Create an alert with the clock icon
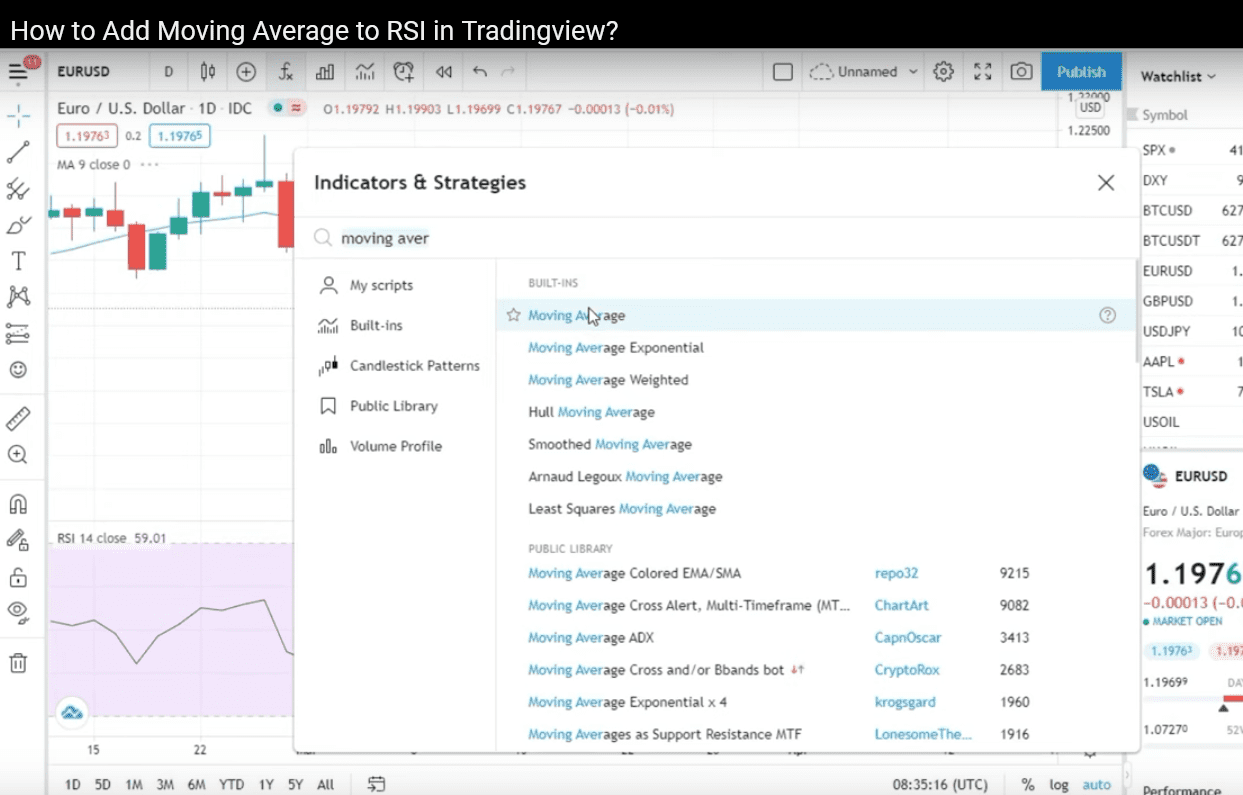Screen dimensions: 1243x795 404,72
